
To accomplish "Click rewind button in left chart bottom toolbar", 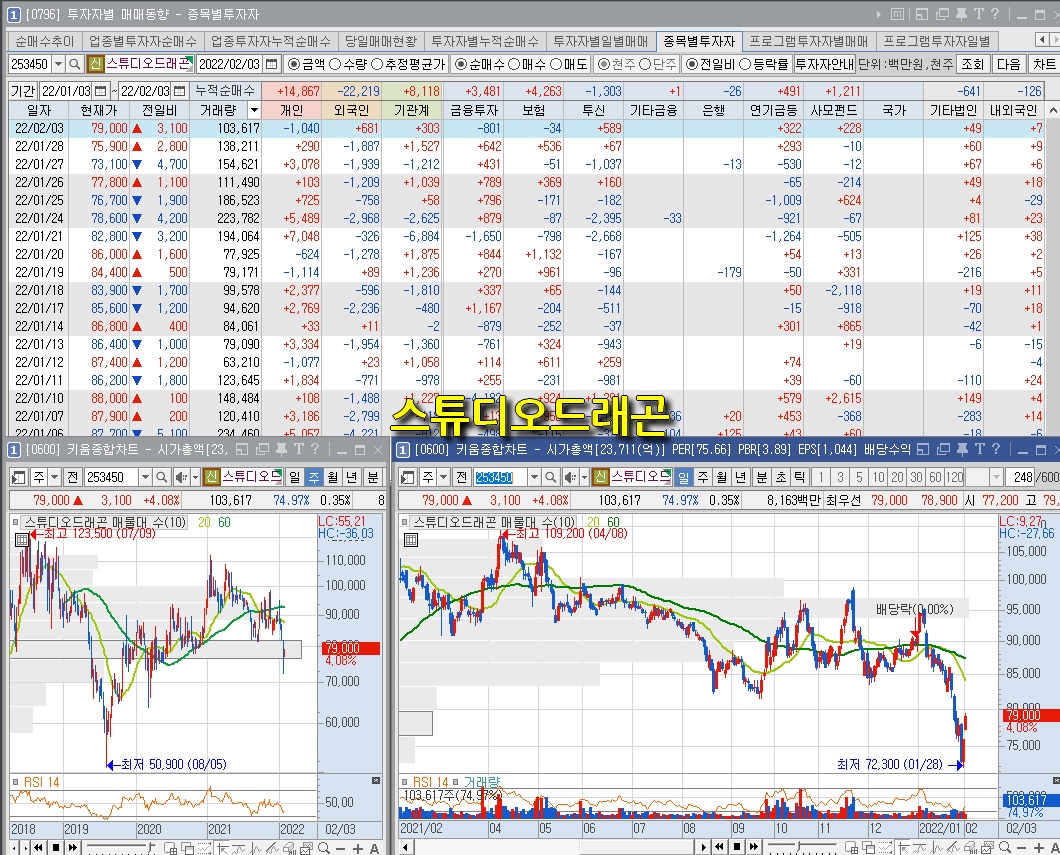I will pyautogui.click(x=39, y=847).
